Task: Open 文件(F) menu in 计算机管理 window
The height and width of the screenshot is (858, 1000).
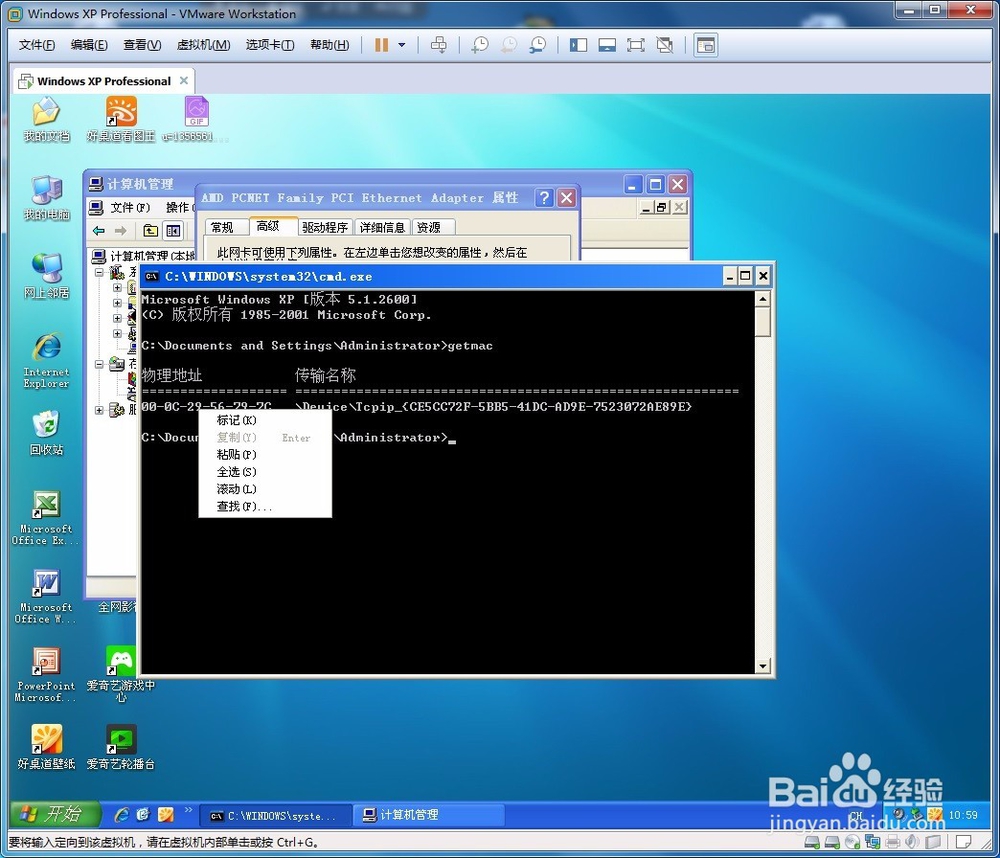Action: [x=129, y=207]
